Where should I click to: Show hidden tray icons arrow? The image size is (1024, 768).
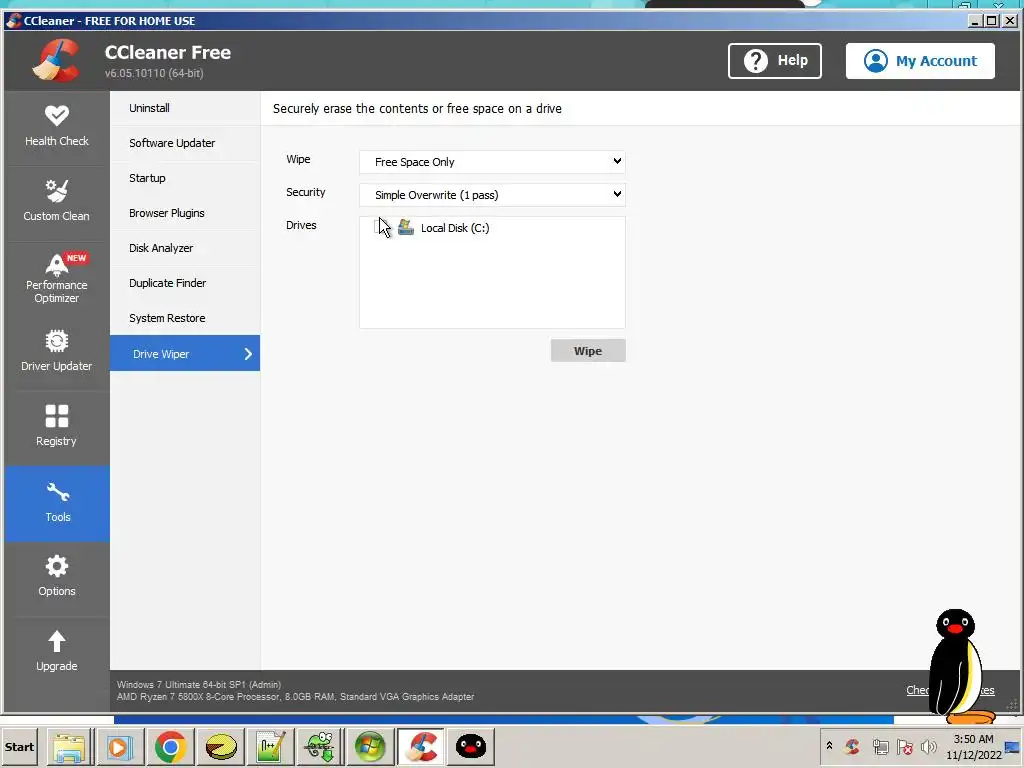click(829, 746)
